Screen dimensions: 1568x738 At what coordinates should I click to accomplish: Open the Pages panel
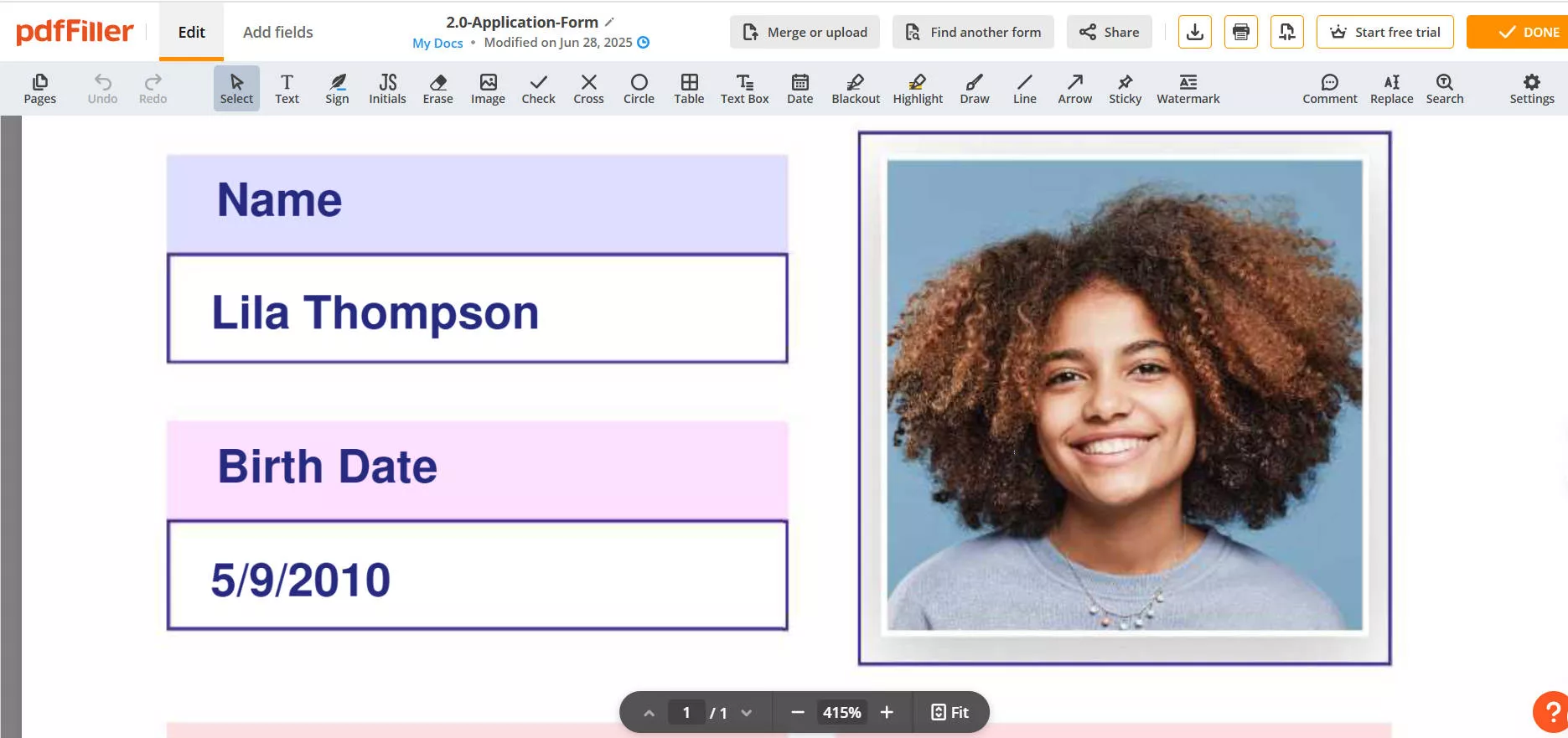tap(39, 88)
